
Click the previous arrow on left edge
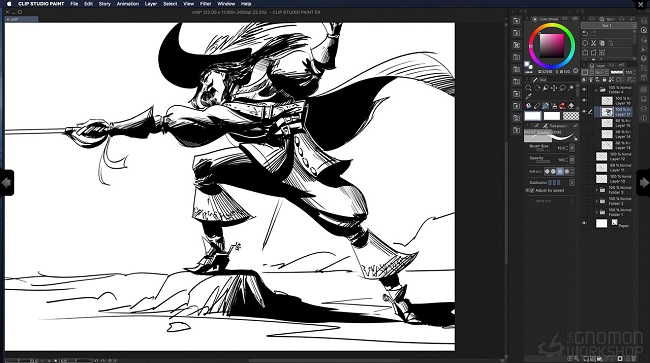click(7, 182)
